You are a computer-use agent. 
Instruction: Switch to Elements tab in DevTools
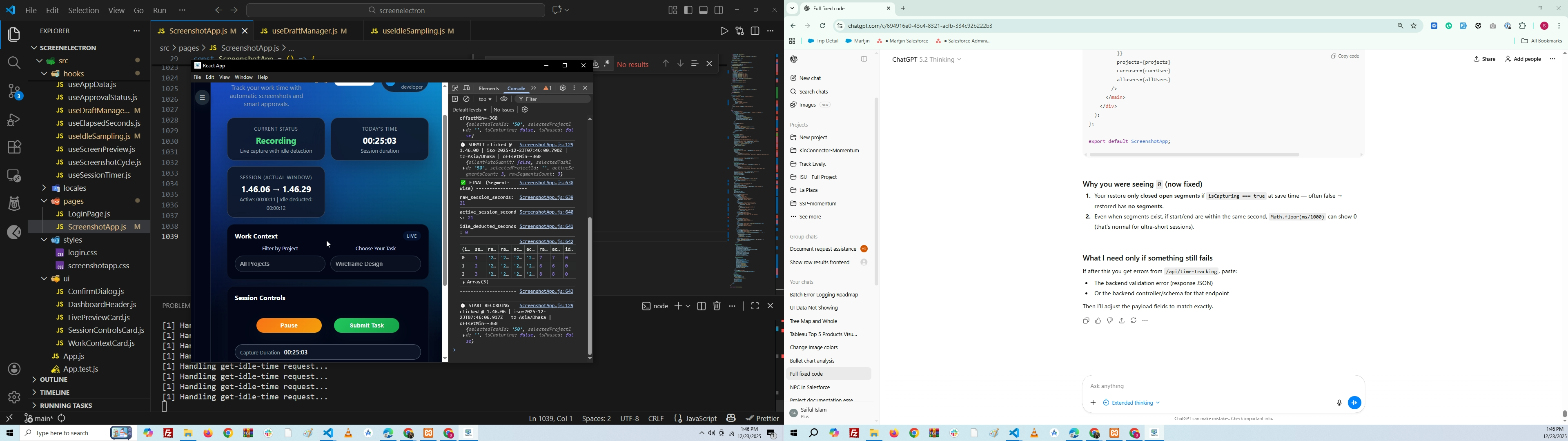pos(489,88)
